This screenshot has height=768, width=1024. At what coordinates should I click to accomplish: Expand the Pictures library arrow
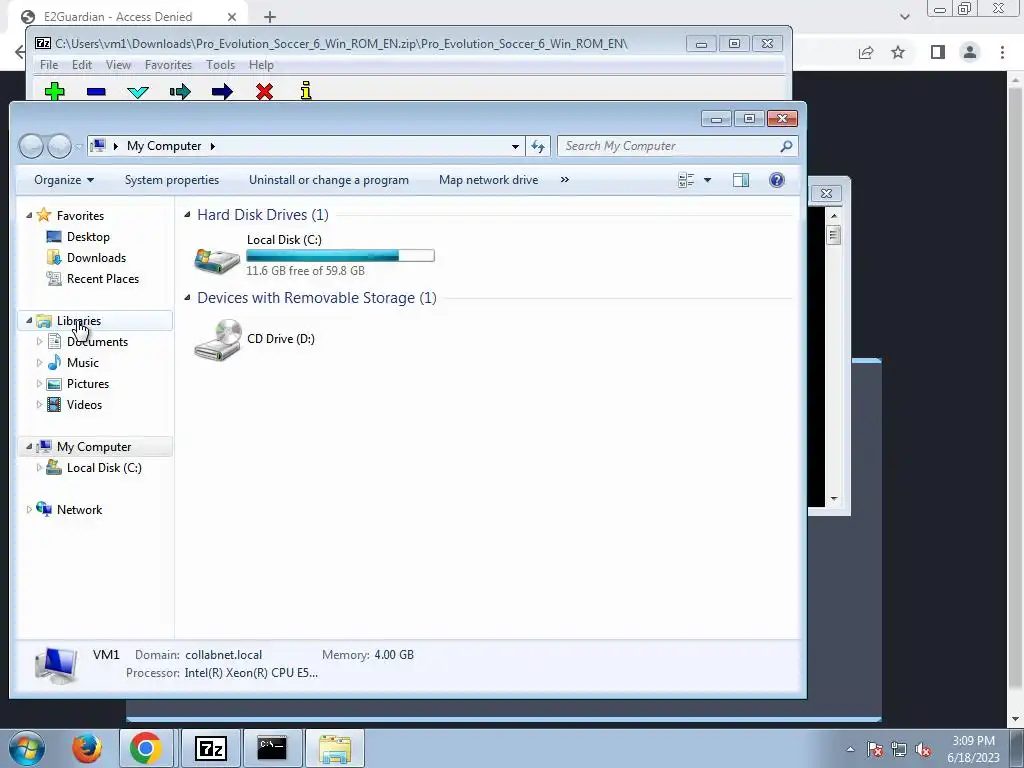39,383
